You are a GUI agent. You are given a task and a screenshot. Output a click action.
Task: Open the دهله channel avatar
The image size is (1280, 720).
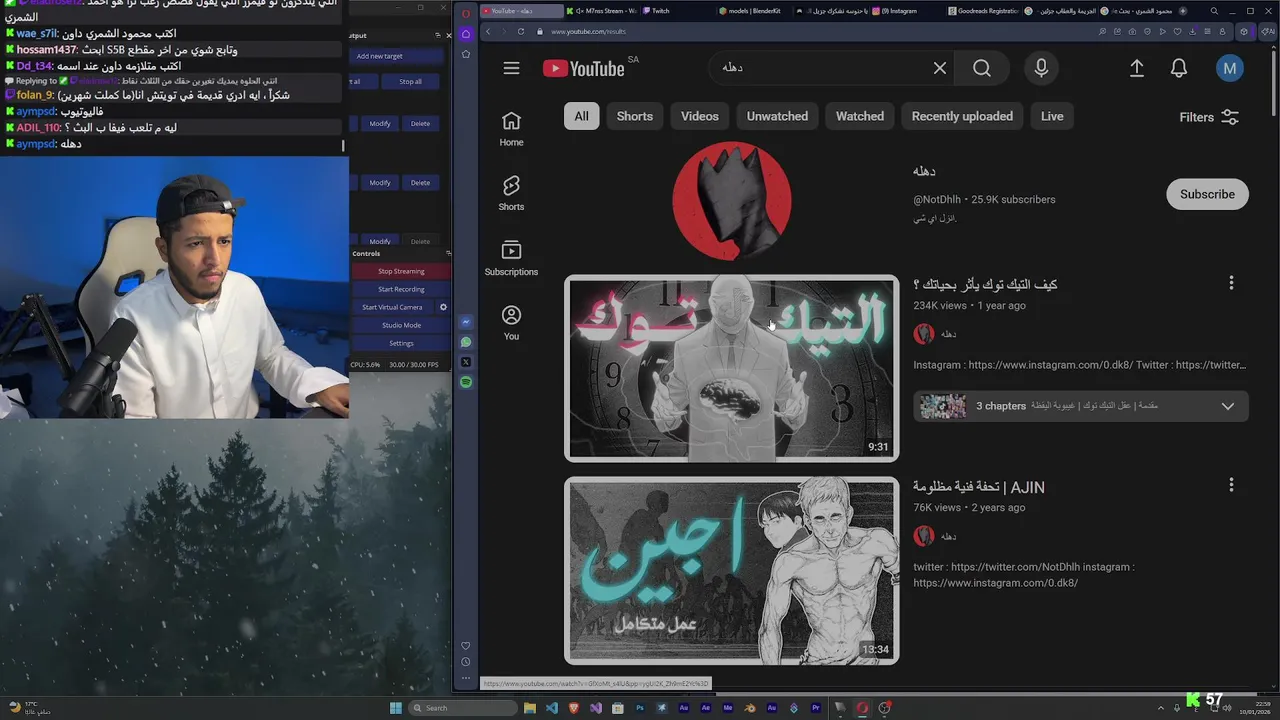point(732,200)
